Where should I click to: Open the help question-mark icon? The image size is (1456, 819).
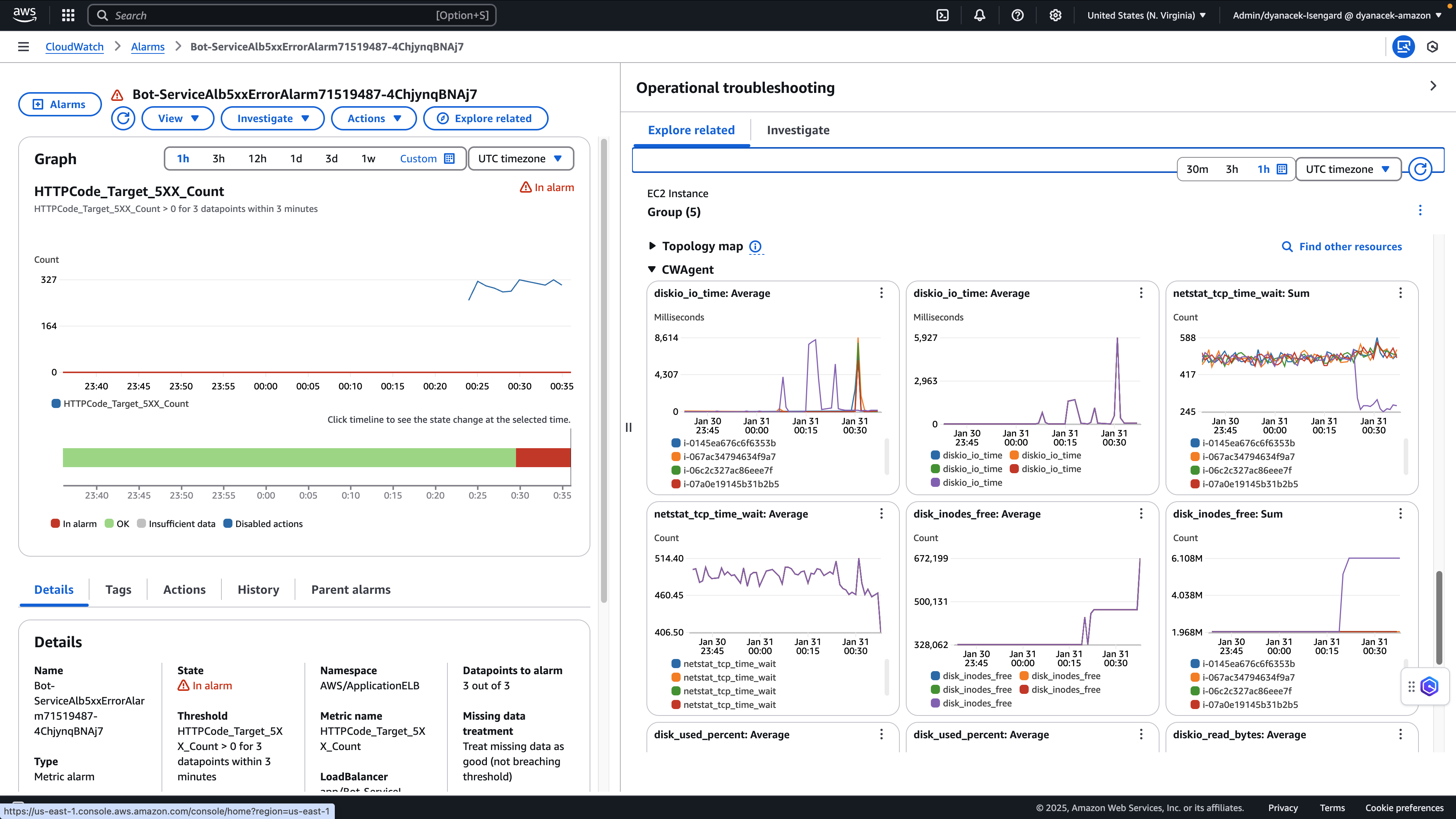point(1017,15)
